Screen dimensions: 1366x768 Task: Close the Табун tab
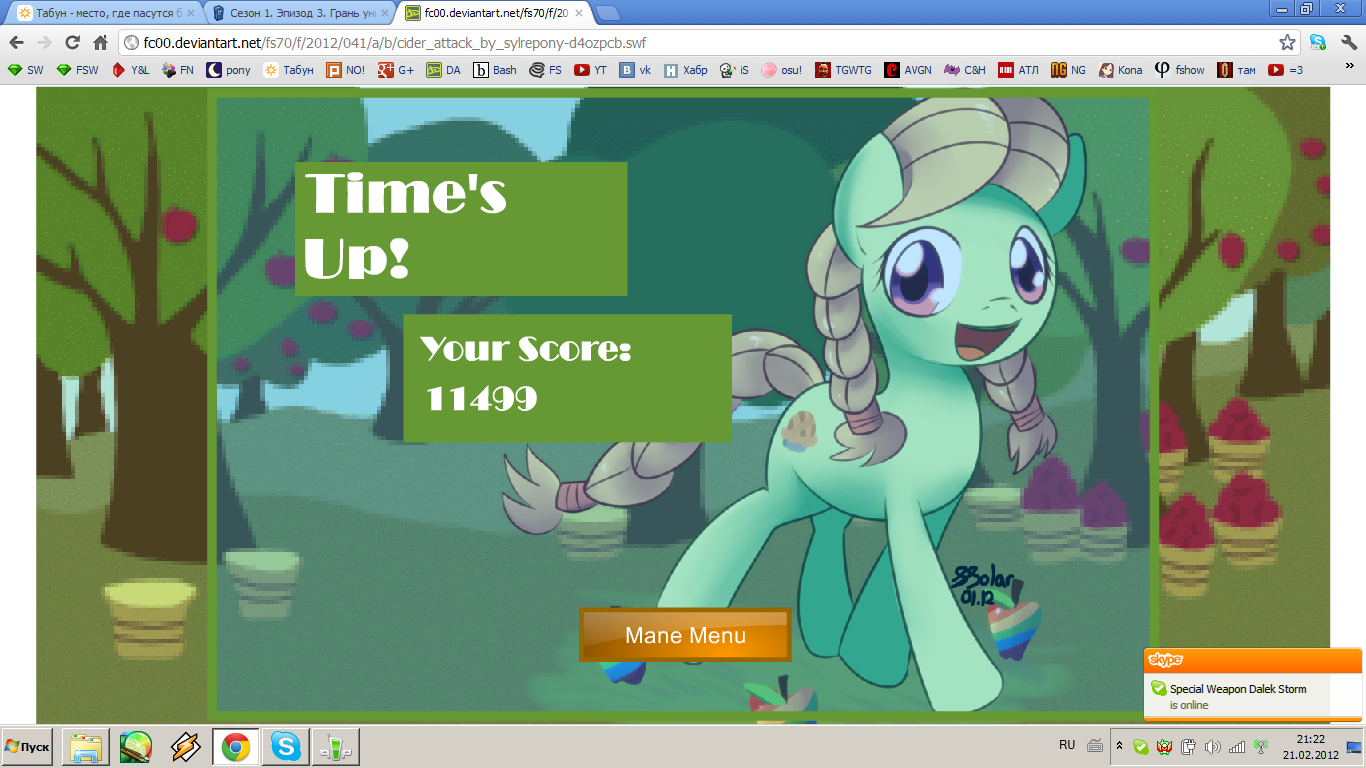pos(190,14)
